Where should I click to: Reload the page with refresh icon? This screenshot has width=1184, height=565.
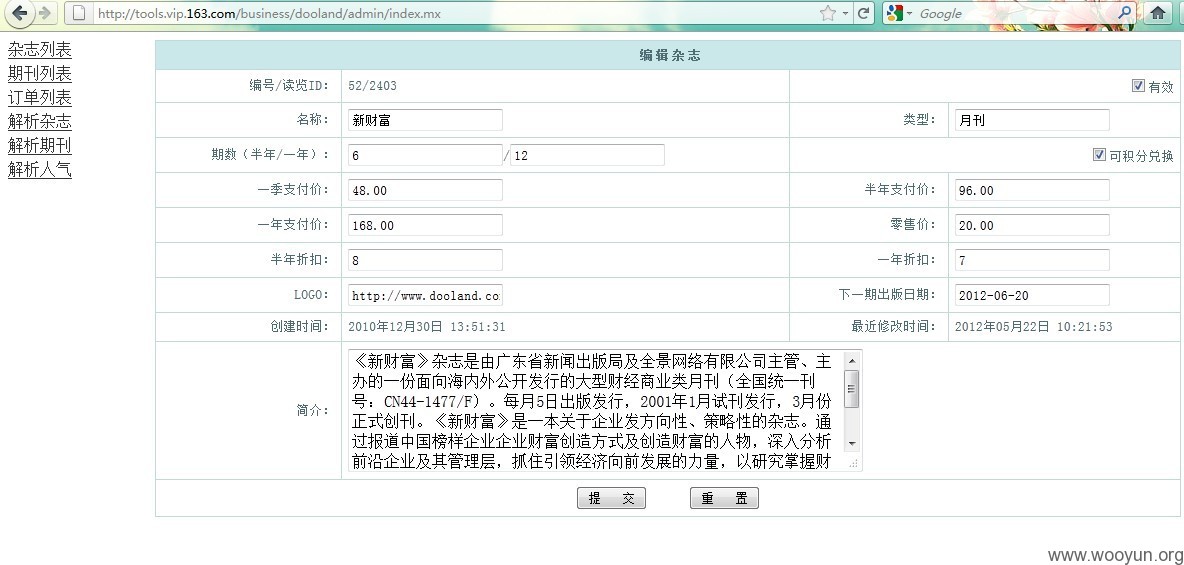click(x=863, y=13)
